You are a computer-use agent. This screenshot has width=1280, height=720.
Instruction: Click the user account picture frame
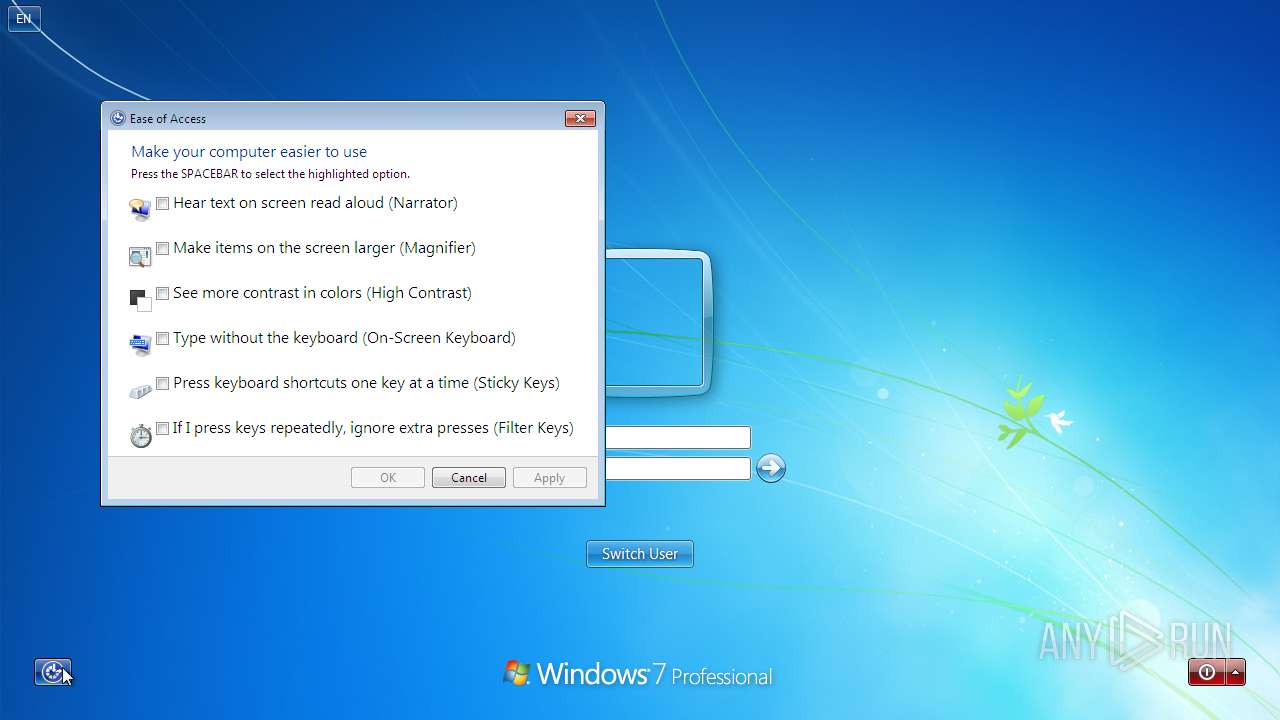coord(659,322)
